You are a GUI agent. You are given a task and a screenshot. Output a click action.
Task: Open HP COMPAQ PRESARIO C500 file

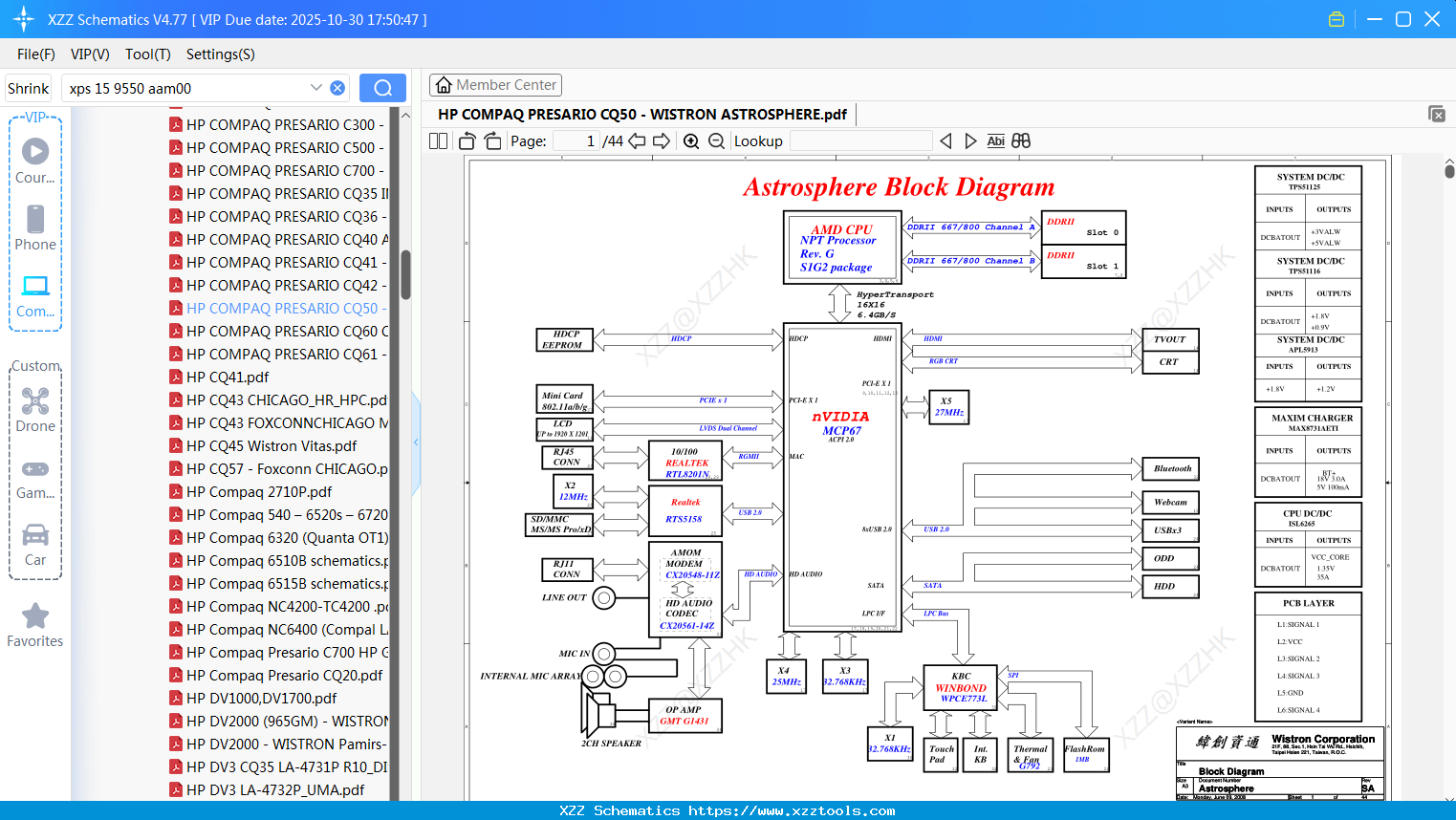[x=278, y=147]
